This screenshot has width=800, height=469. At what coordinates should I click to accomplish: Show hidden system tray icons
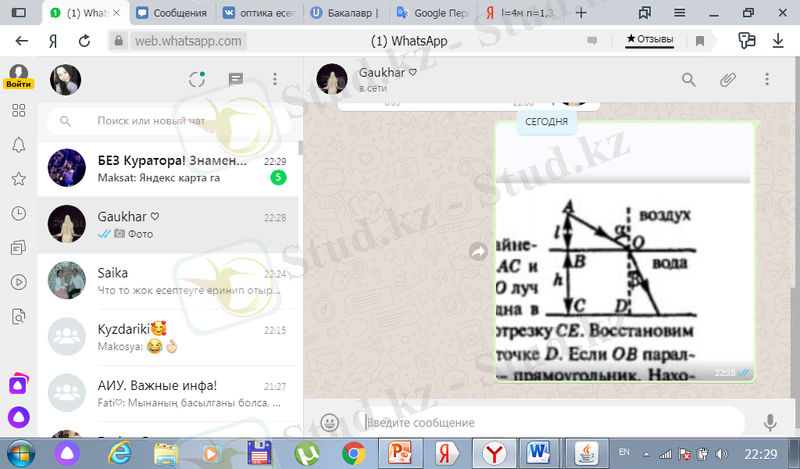click(646, 454)
